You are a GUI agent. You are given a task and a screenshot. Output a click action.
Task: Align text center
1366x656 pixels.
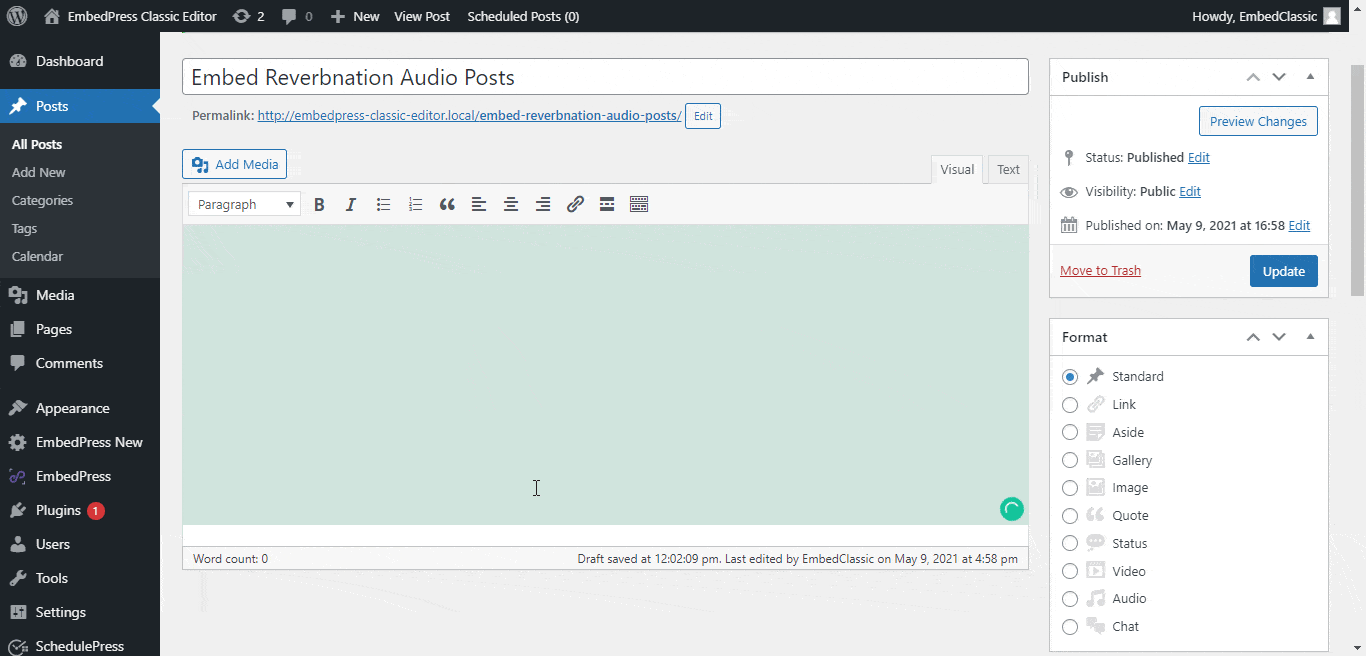[511, 204]
